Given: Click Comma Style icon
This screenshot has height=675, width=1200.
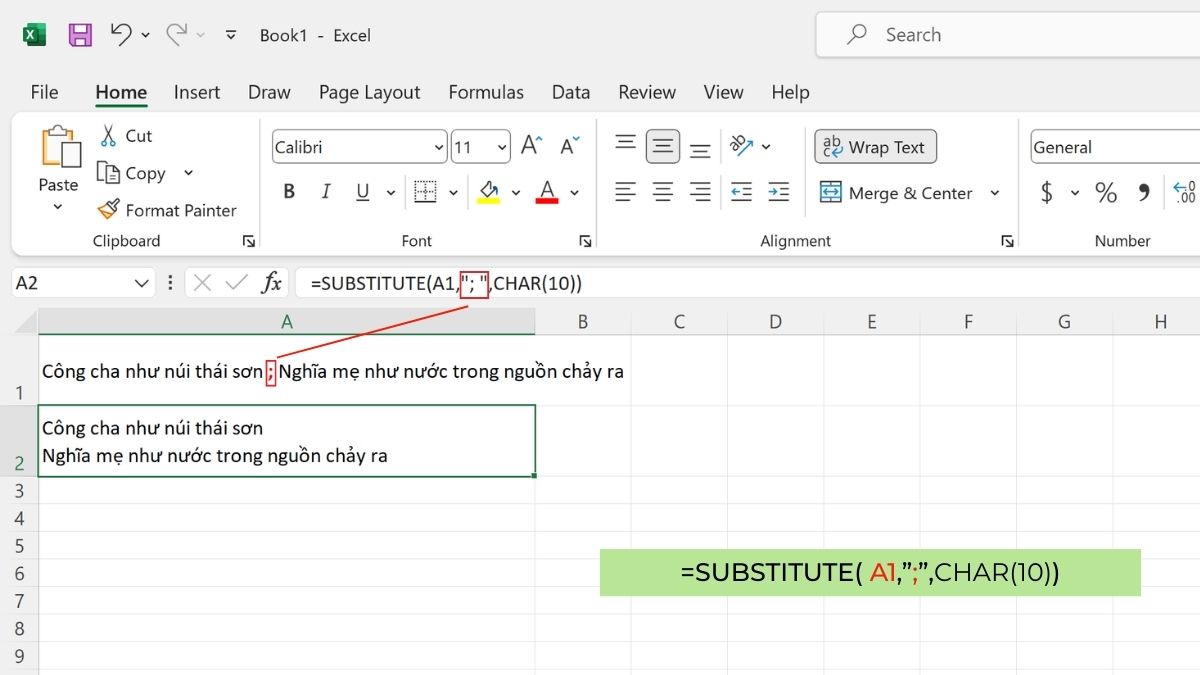Looking at the screenshot, I should point(1144,192).
